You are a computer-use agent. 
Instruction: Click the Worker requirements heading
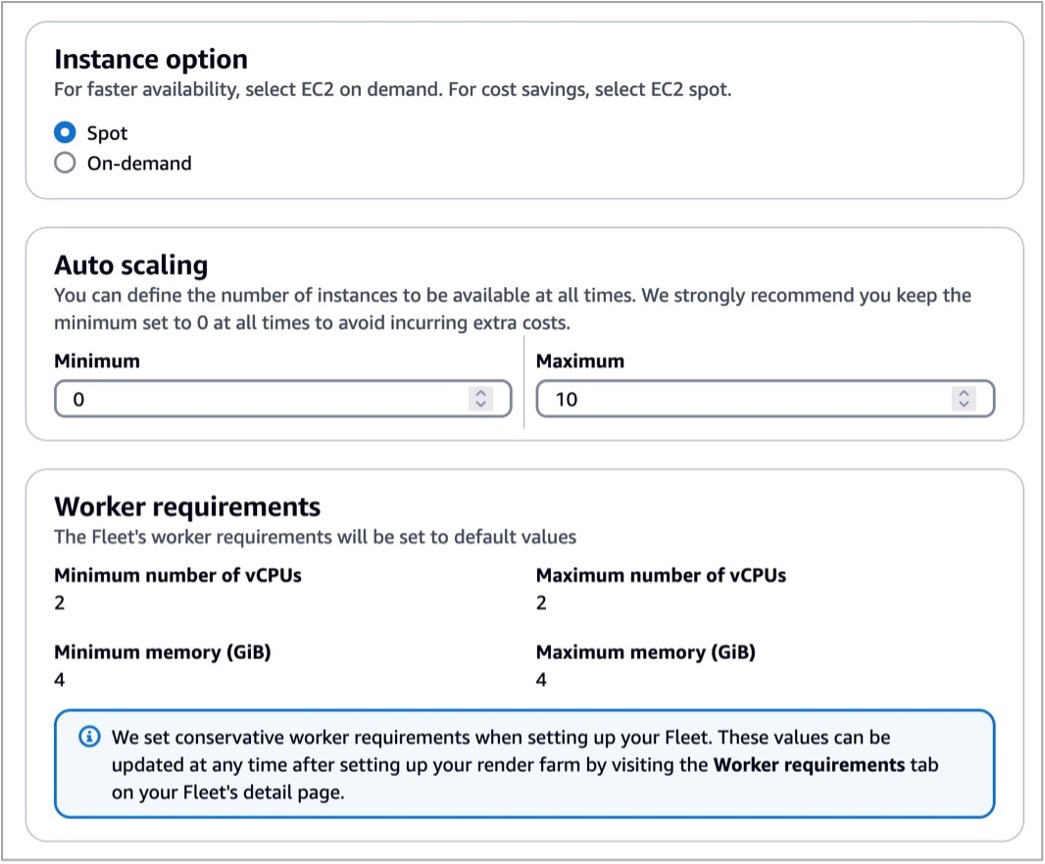pos(187,507)
